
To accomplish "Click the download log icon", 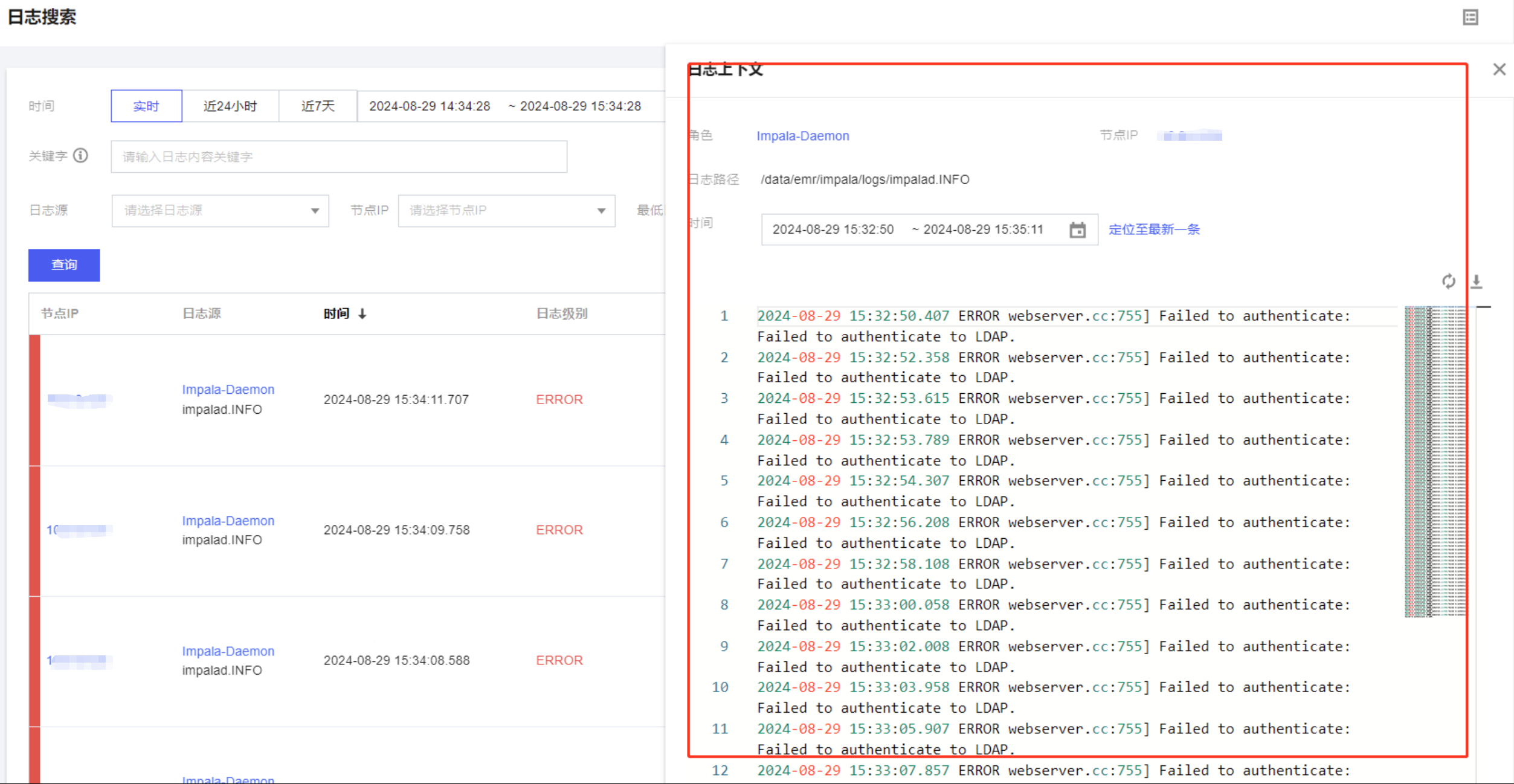I will tap(1476, 281).
